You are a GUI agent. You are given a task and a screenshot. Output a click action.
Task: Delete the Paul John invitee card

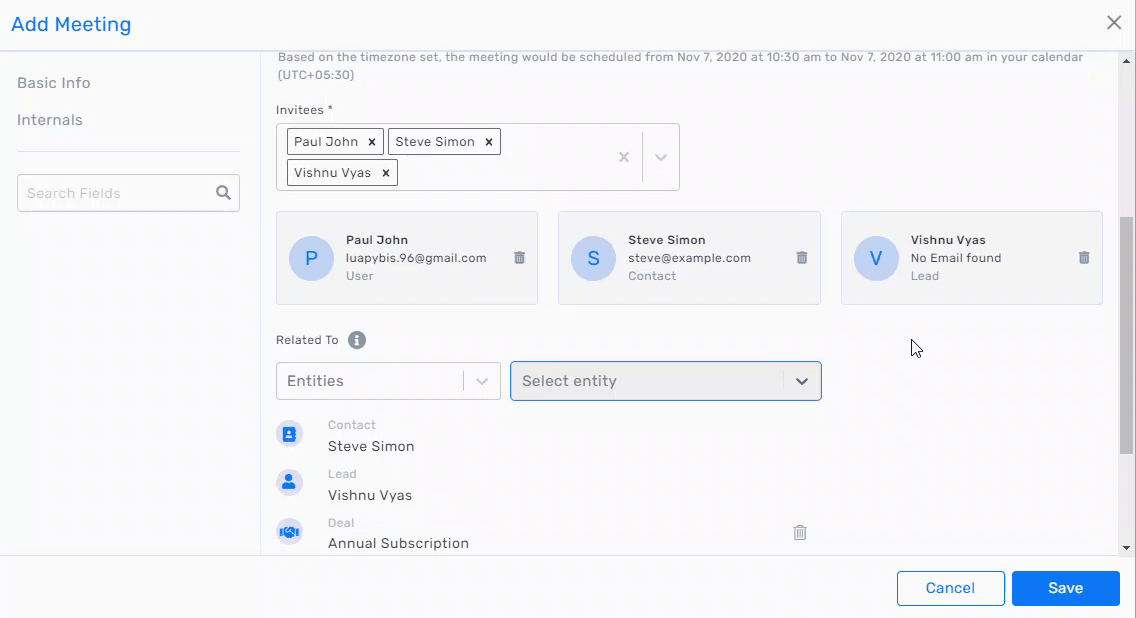coord(519,258)
